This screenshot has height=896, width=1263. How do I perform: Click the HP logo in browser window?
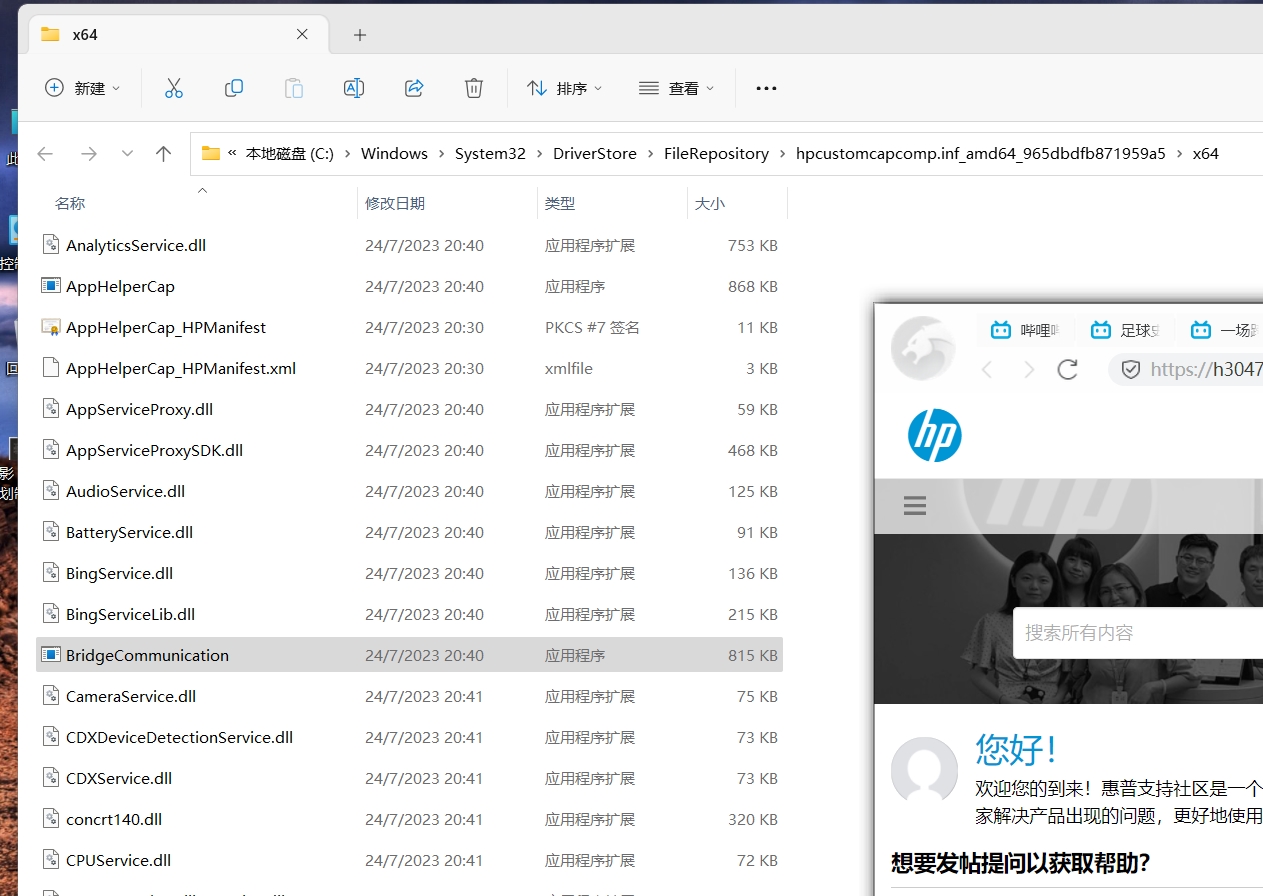tap(935, 436)
